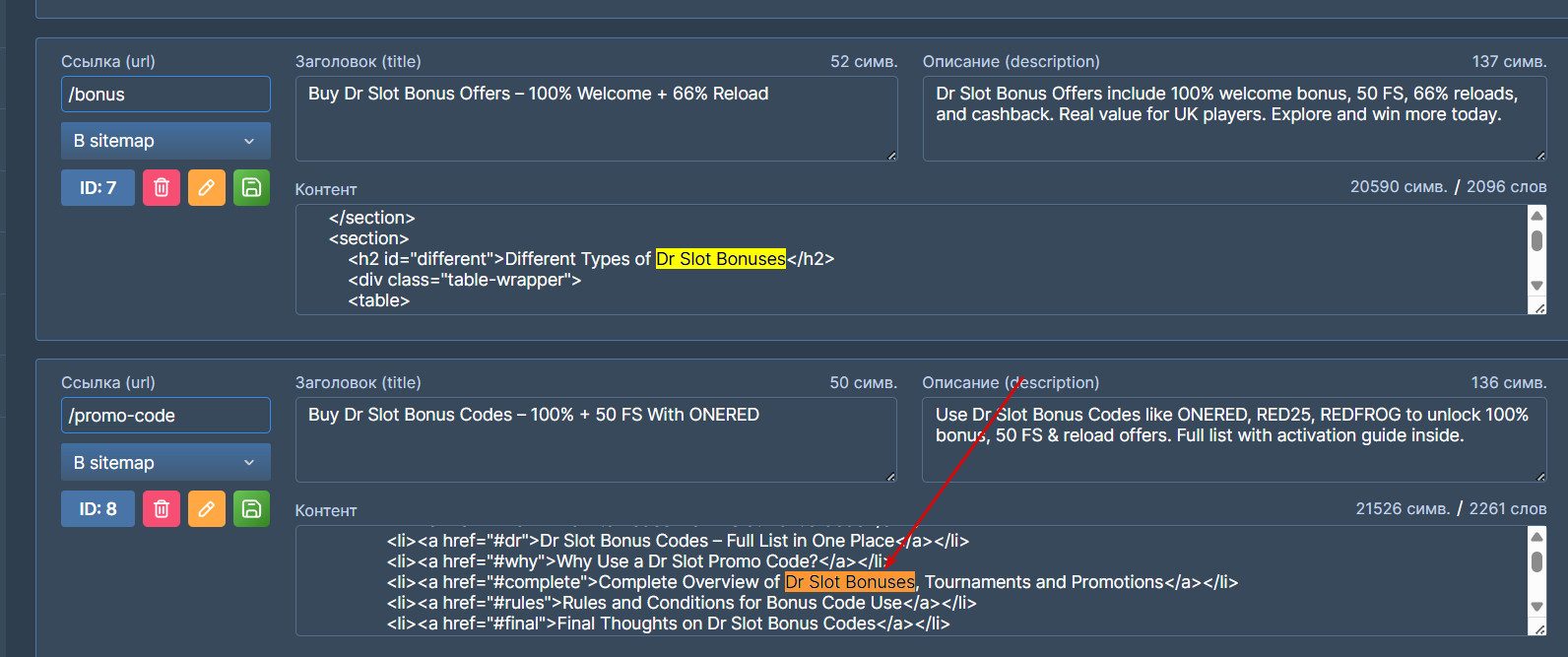Click the title field starting 'Buy Dr Slot Bonus Codes'
The height and width of the screenshot is (657, 1568).
pyautogui.click(x=597, y=439)
